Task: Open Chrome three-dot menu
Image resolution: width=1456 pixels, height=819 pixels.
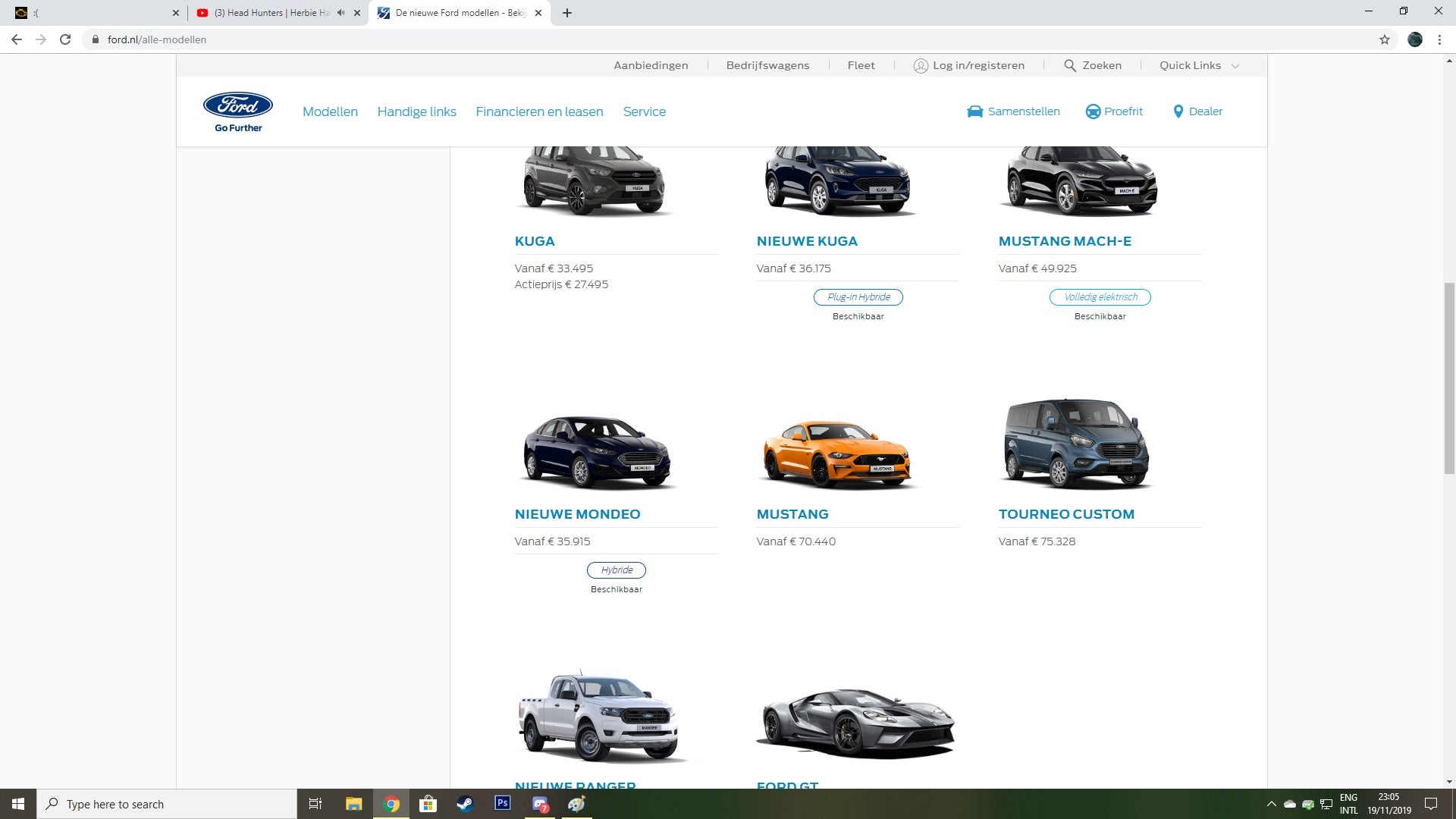Action: [x=1439, y=39]
